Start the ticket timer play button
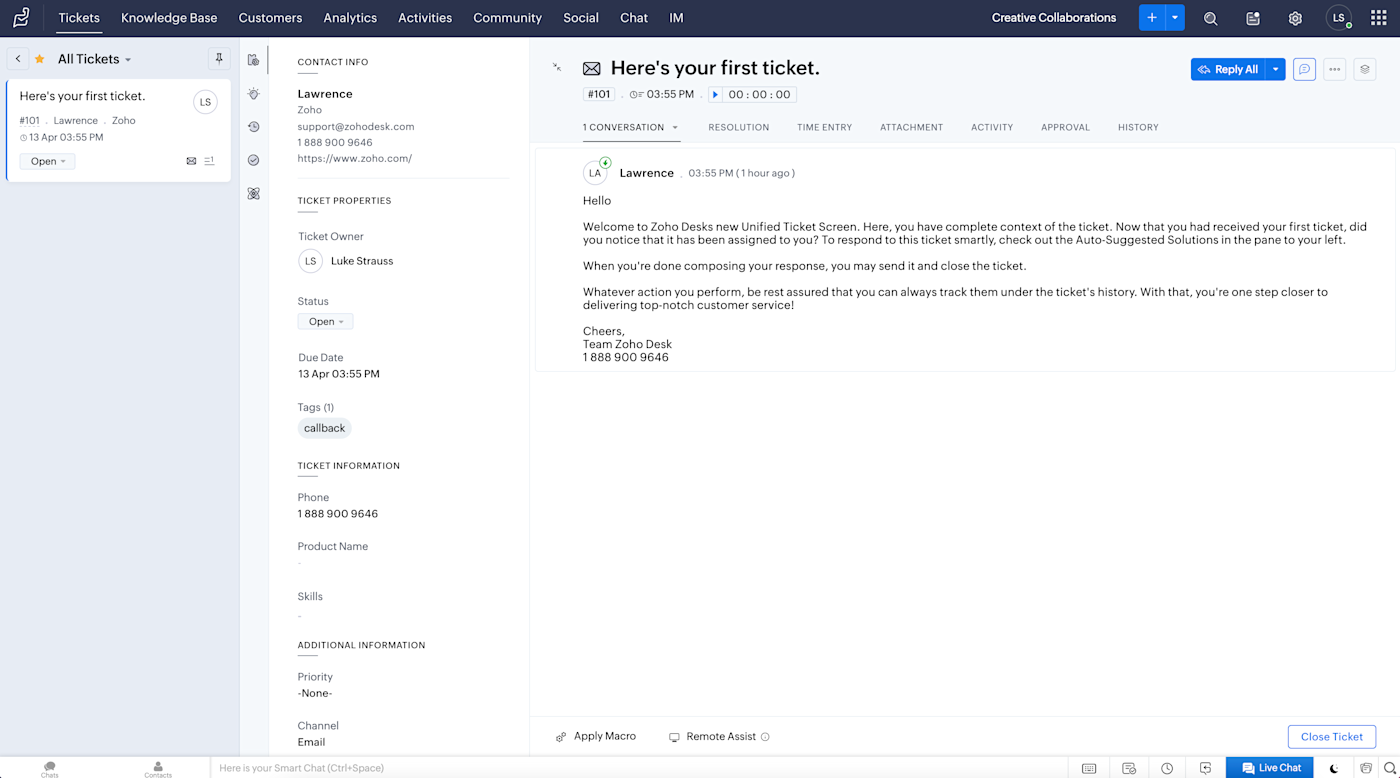The width and height of the screenshot is (1400, 778). tap(715, 95)
